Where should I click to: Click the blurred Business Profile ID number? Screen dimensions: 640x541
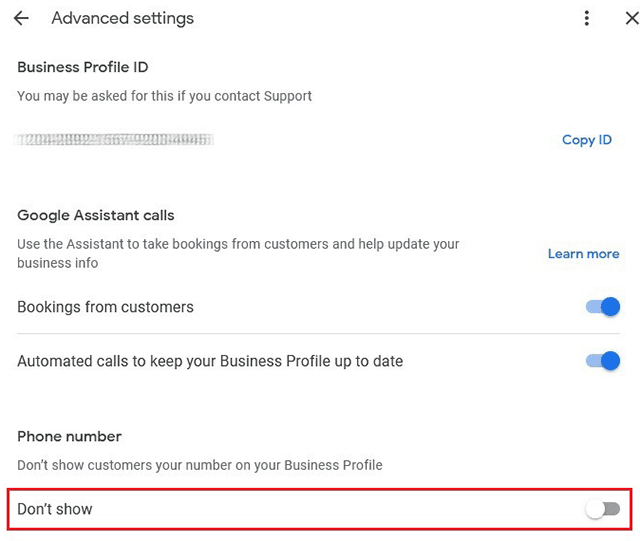coord(114,140)
